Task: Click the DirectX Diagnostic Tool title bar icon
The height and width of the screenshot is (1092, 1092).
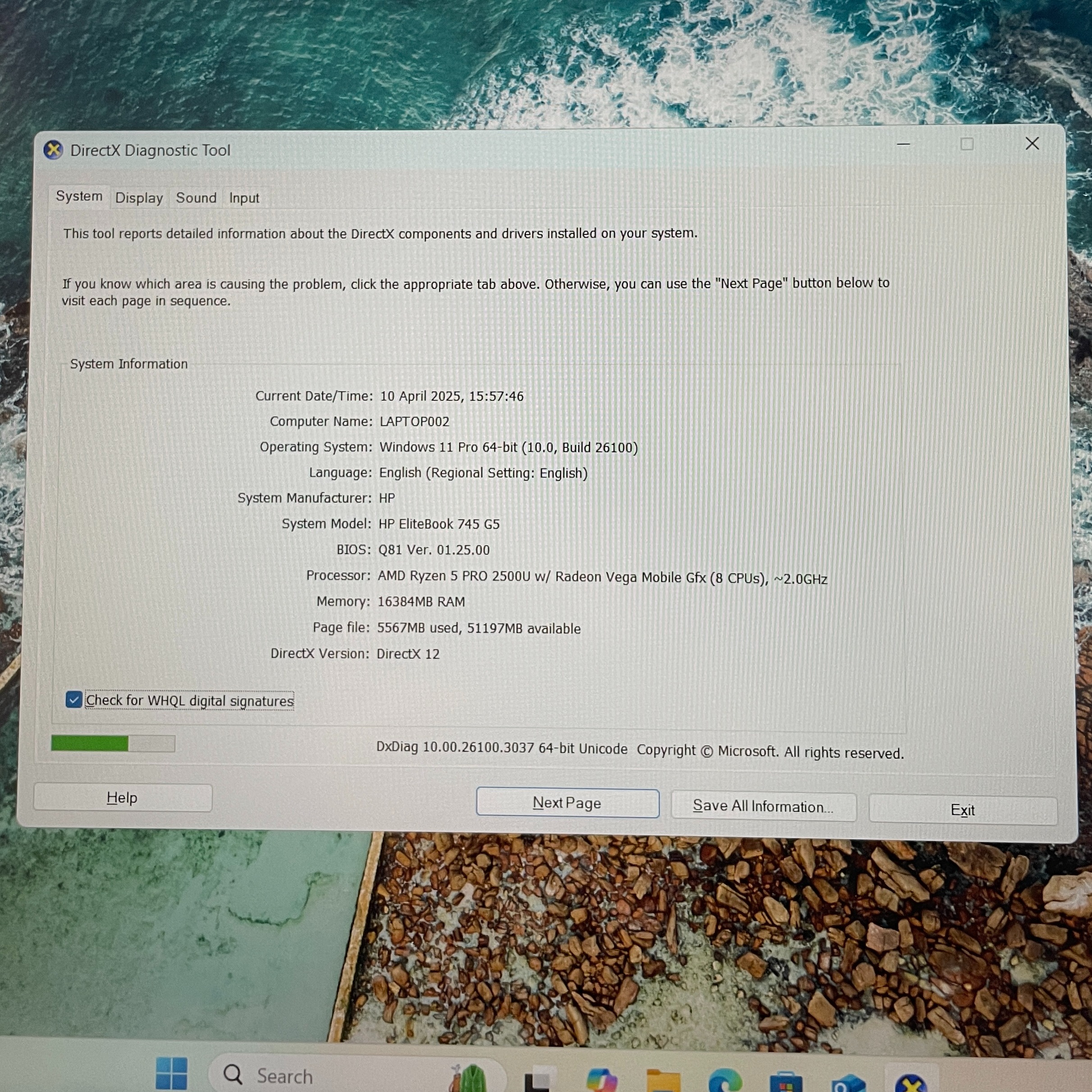Action: click(53, 151)
